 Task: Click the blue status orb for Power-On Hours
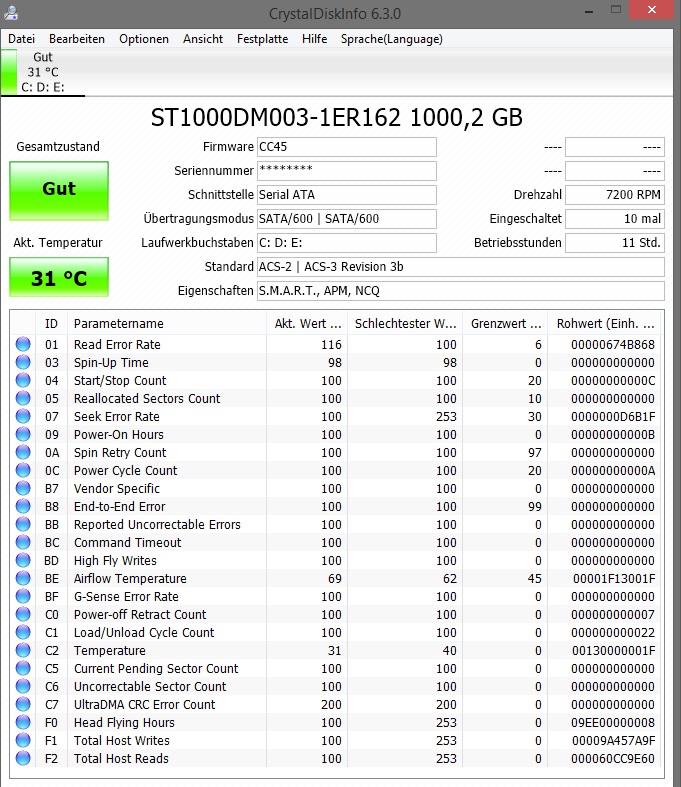[x=23, y=434]
